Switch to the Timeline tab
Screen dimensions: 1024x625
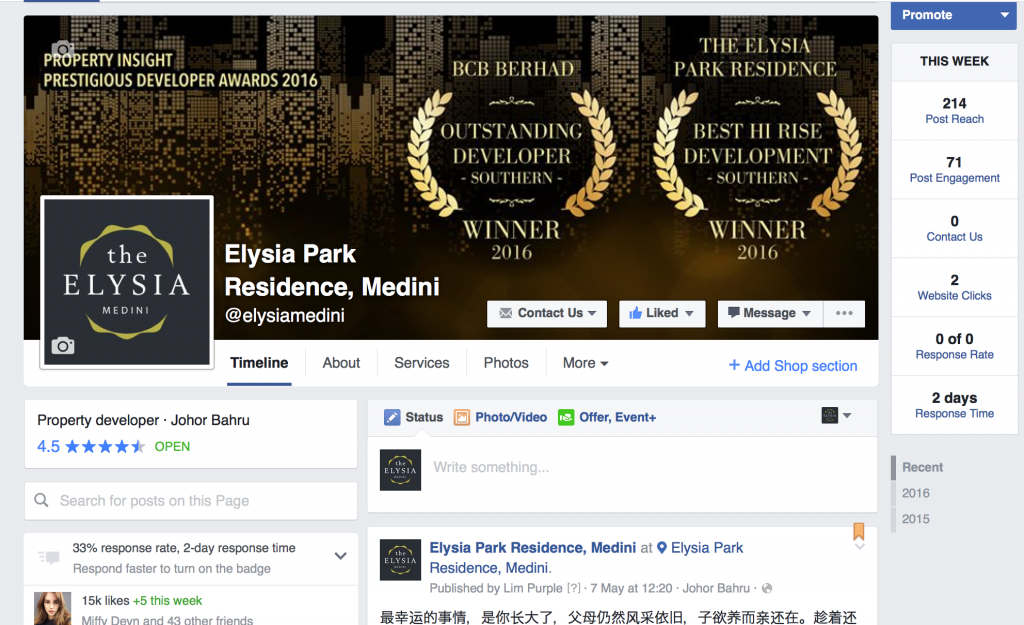(x=259, y=363)
